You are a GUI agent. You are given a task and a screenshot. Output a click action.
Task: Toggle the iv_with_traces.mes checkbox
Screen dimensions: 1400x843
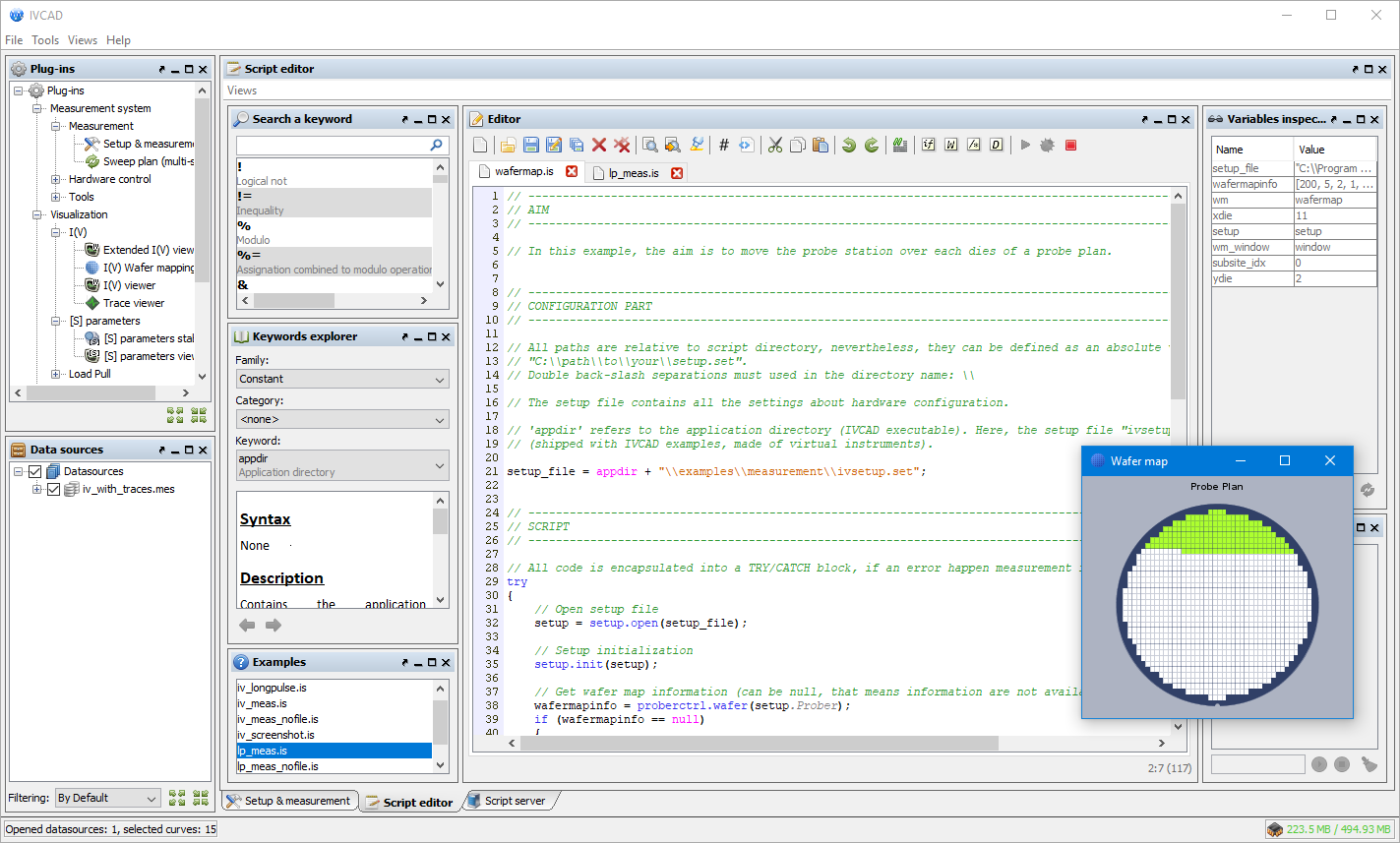[x=54, y=489]
